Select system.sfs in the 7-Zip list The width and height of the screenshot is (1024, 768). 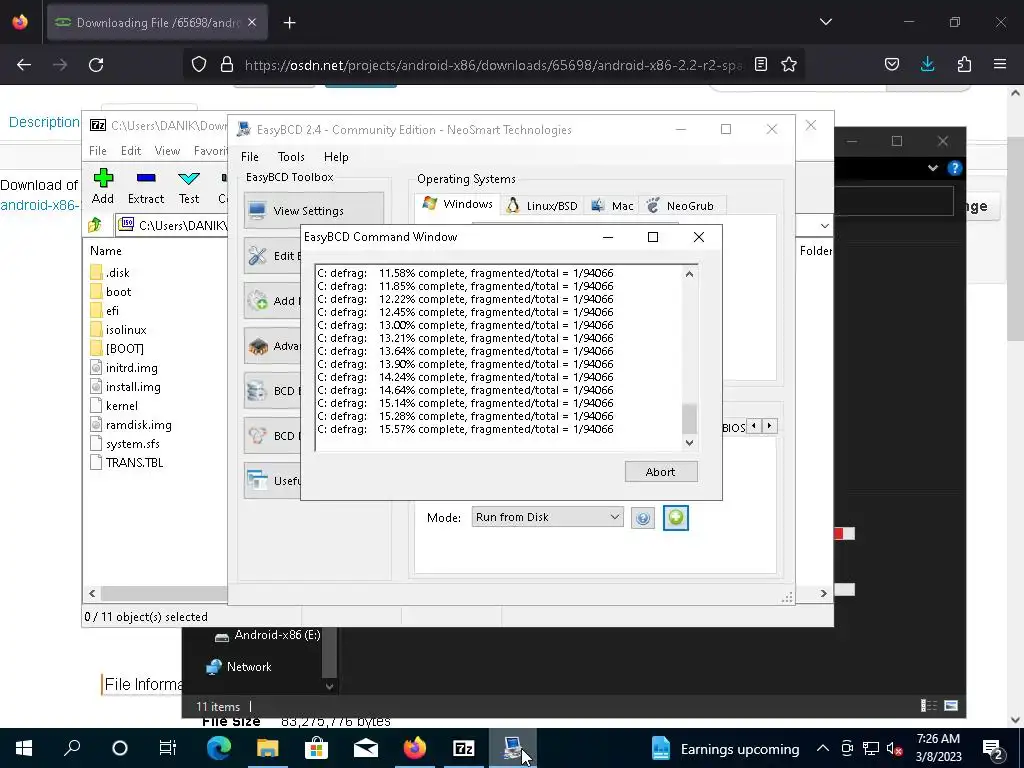[x=125, y=443]
